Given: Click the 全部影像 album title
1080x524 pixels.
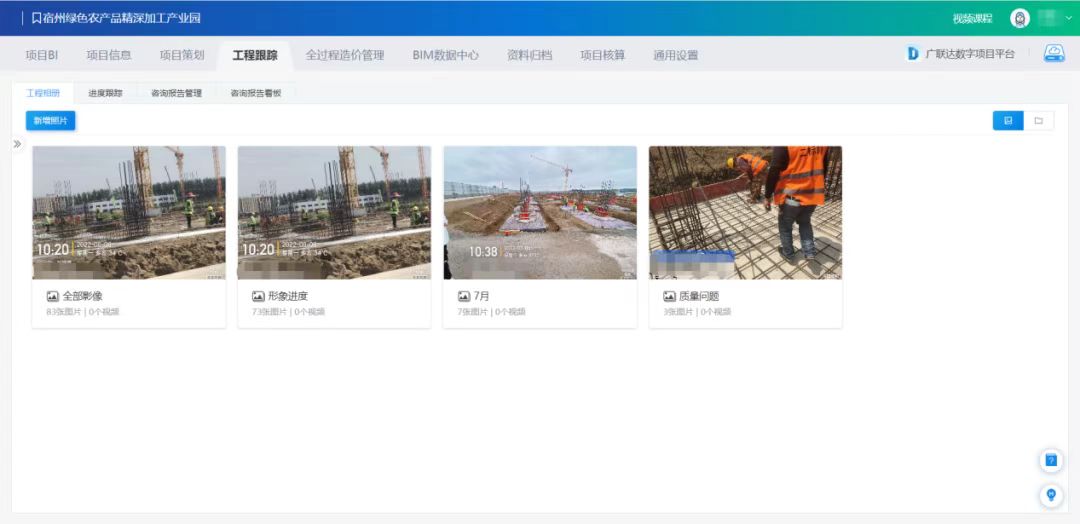Looking at the screenshot, I should point(83,296).
